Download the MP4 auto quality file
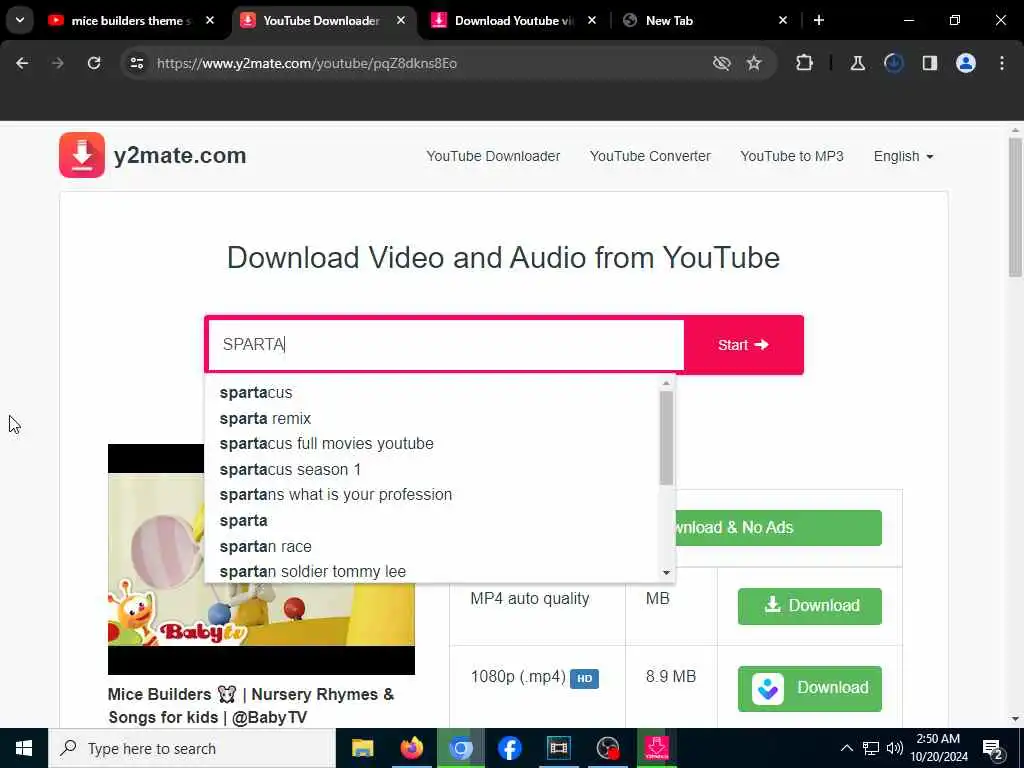 tap(809, 606)
